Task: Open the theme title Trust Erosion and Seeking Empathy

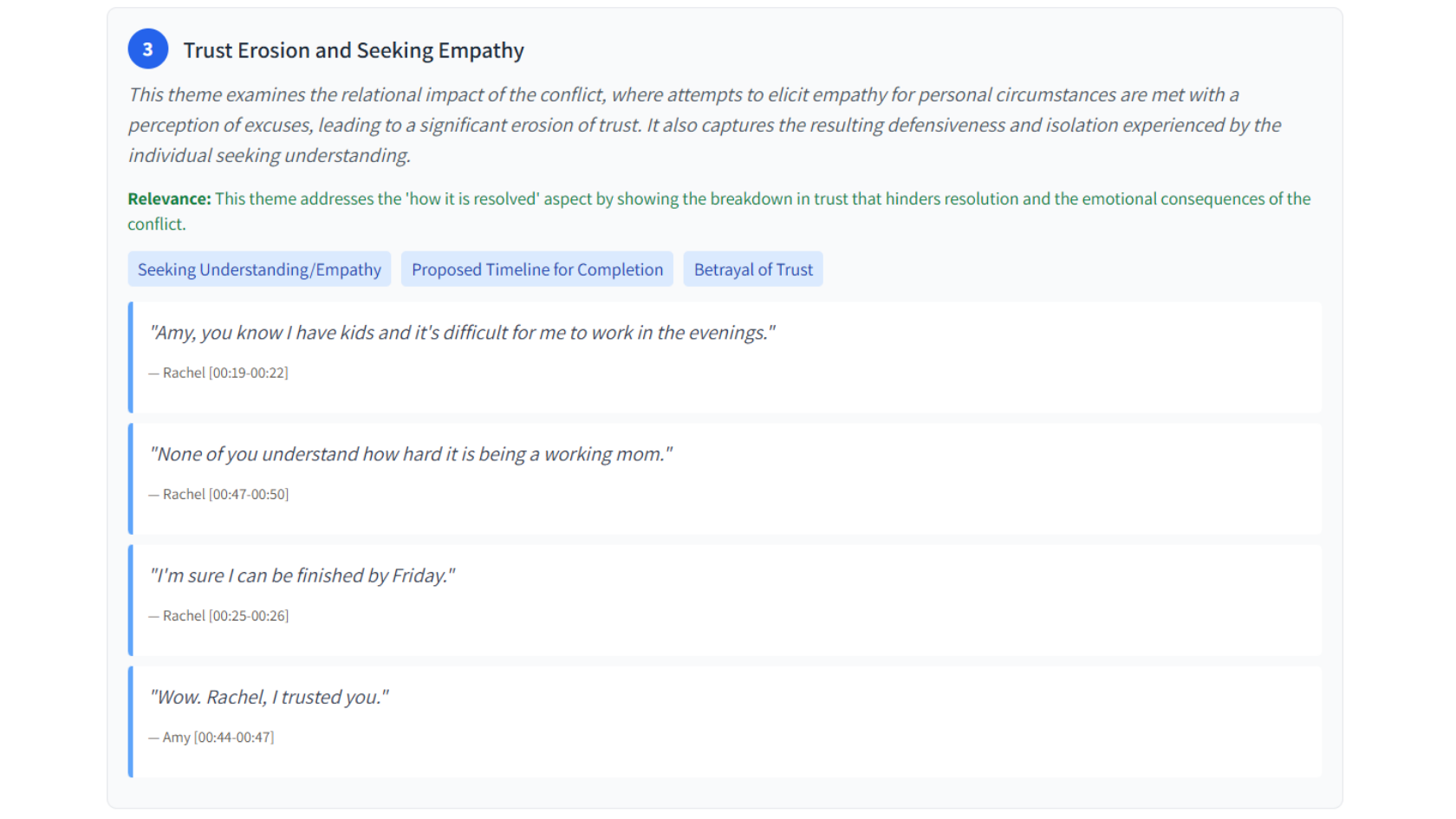Action: tap(352, 49)
